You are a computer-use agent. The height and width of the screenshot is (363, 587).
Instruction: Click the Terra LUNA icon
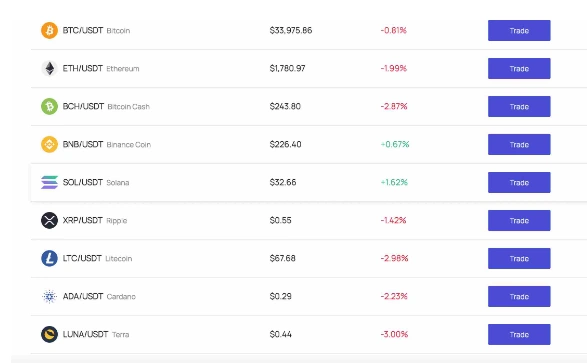[49, 334]
